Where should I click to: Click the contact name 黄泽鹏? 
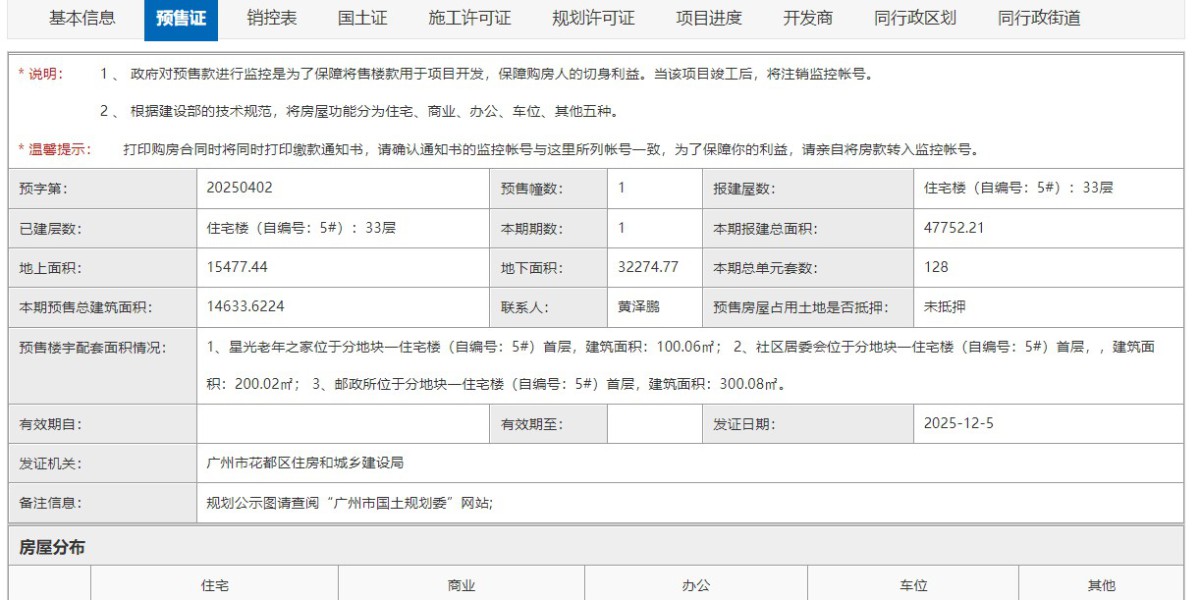click(x=639, y=307)
